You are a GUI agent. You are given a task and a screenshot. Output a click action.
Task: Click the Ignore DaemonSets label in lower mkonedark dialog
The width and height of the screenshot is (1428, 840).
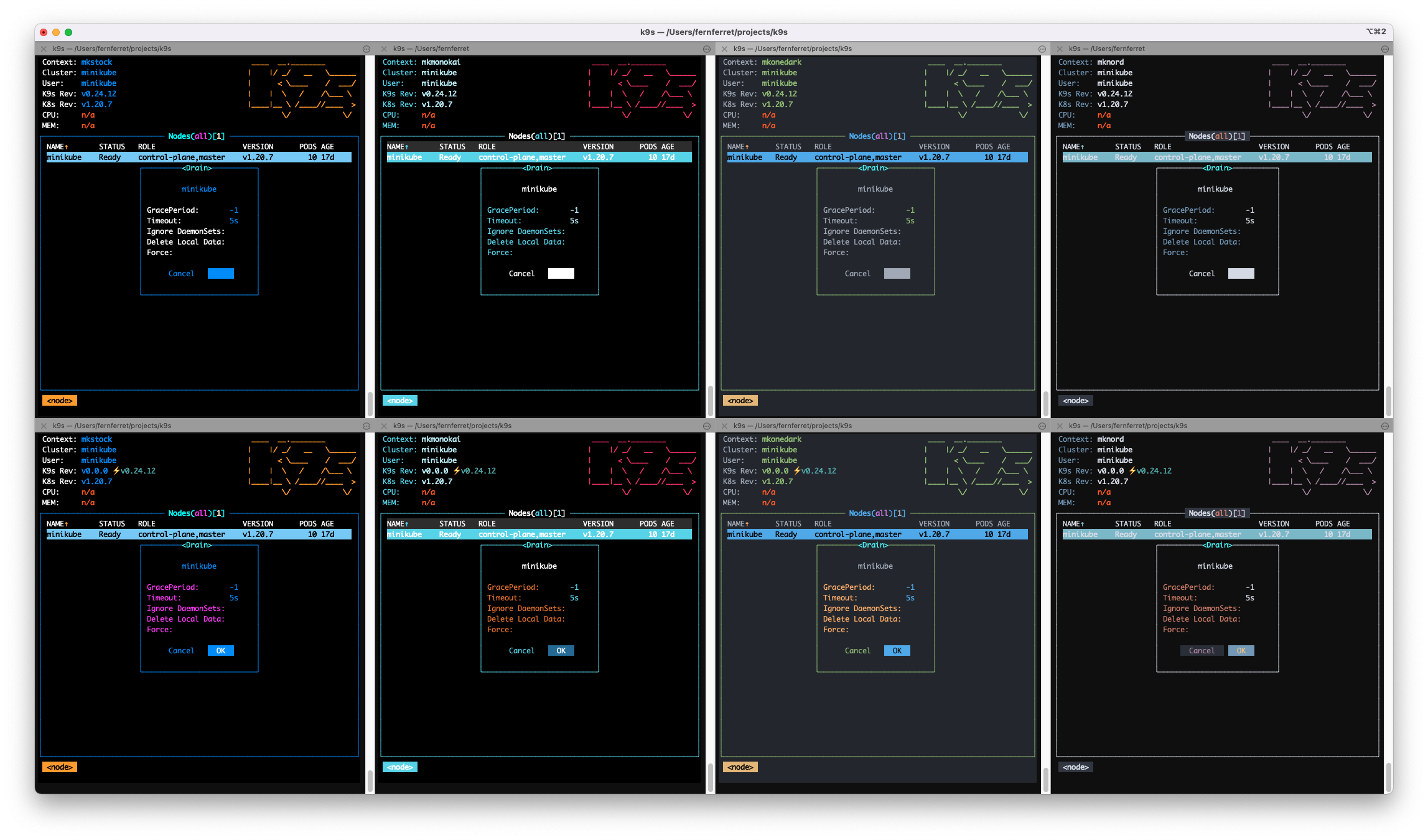(862, 609)
